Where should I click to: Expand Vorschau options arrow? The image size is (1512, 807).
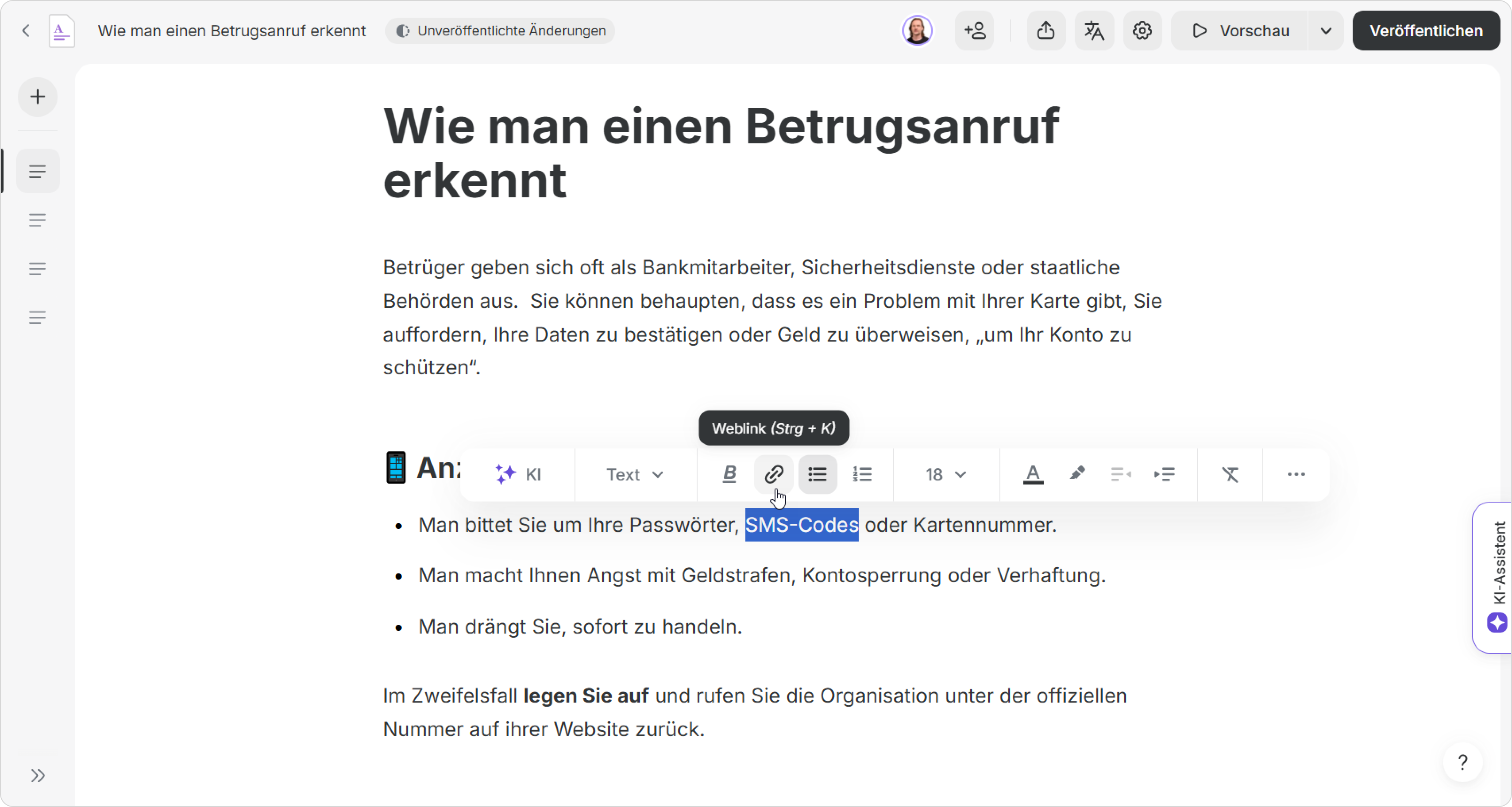(x=1325, y=31)
